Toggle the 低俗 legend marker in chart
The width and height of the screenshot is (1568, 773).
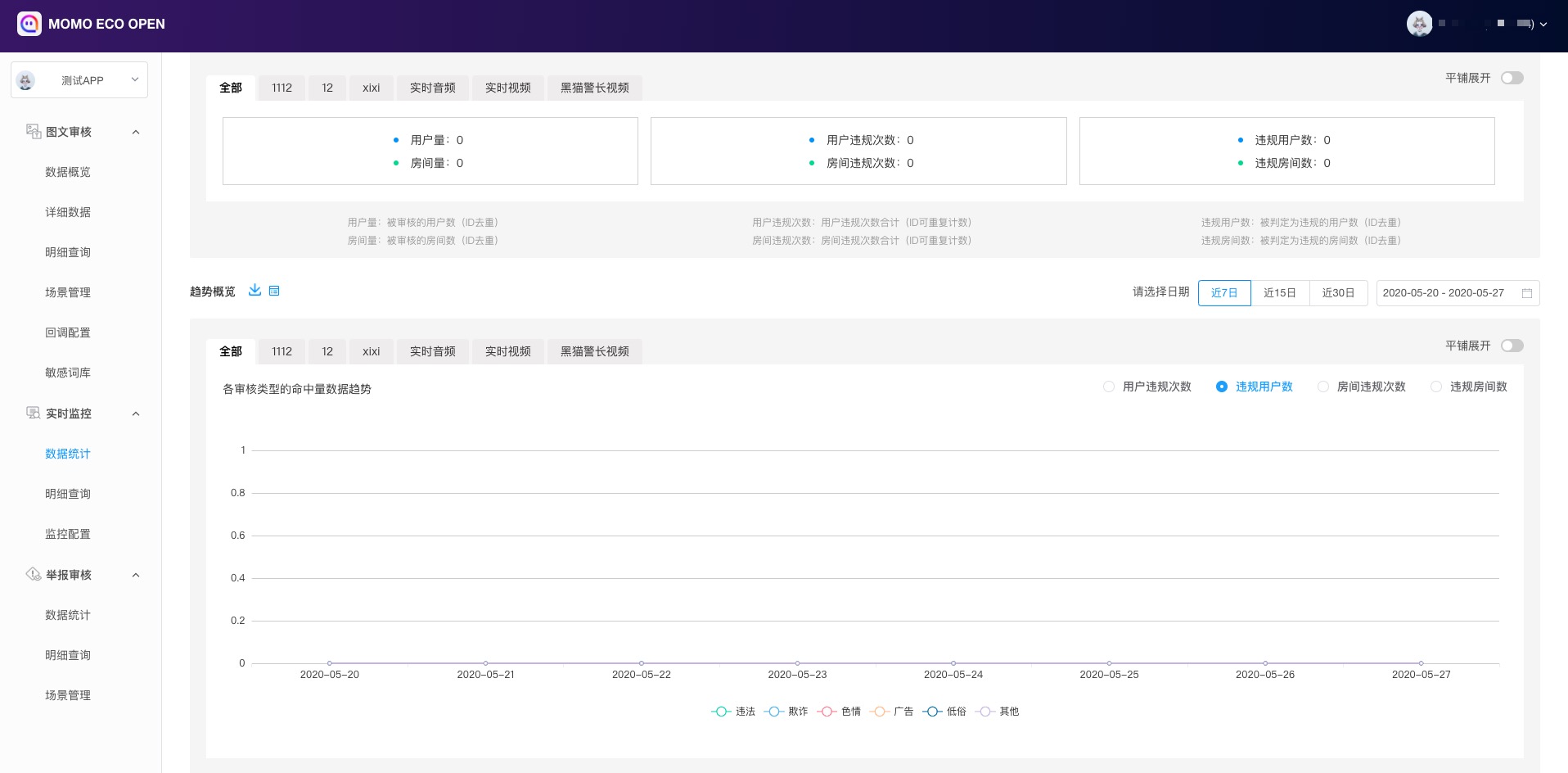coord(932,712)
